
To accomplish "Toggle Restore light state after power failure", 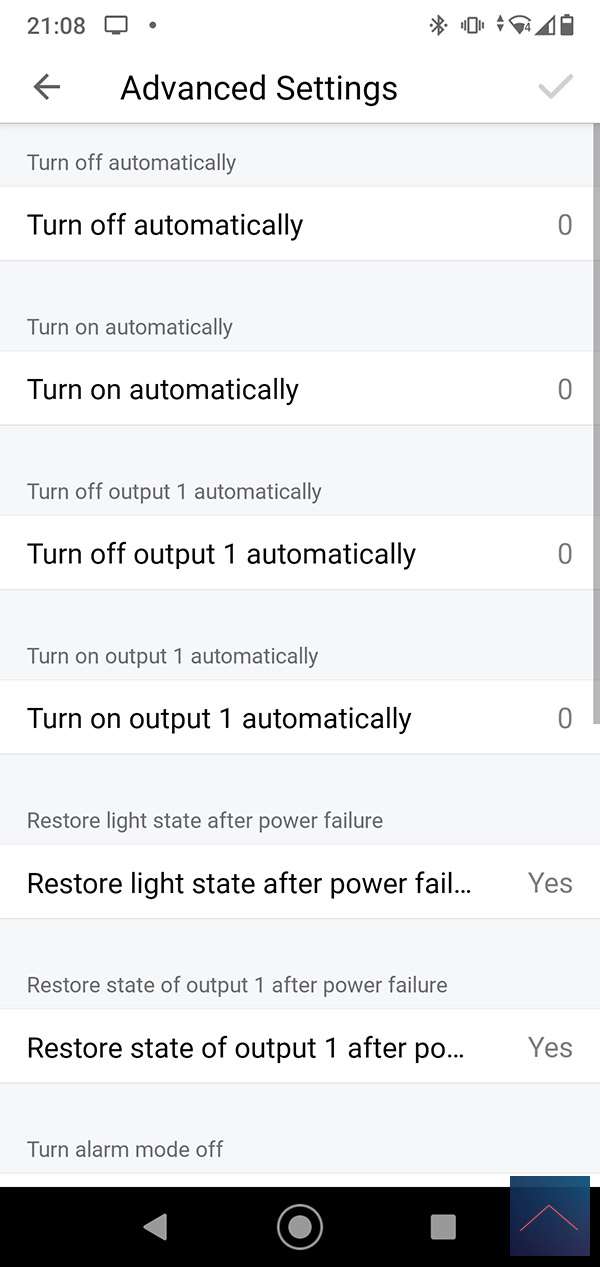I will (249, 883).
